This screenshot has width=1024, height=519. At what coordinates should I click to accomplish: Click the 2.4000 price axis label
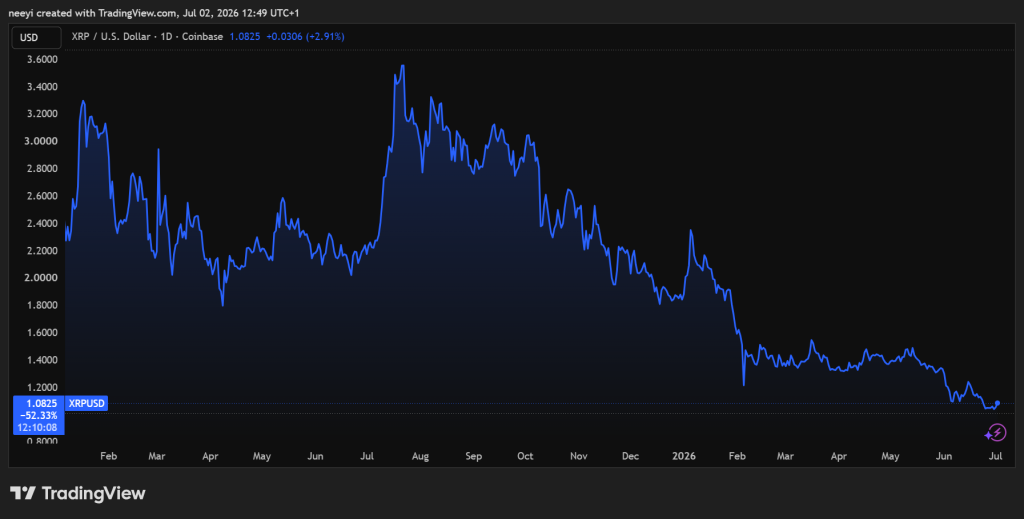pos(41,223)
